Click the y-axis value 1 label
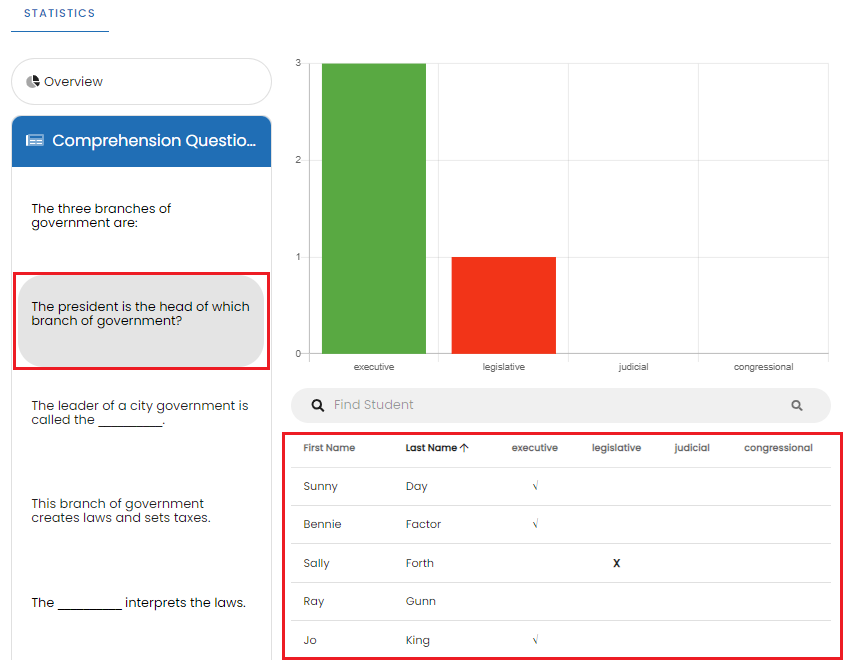 pyautogui.click(x=298, y=257)
